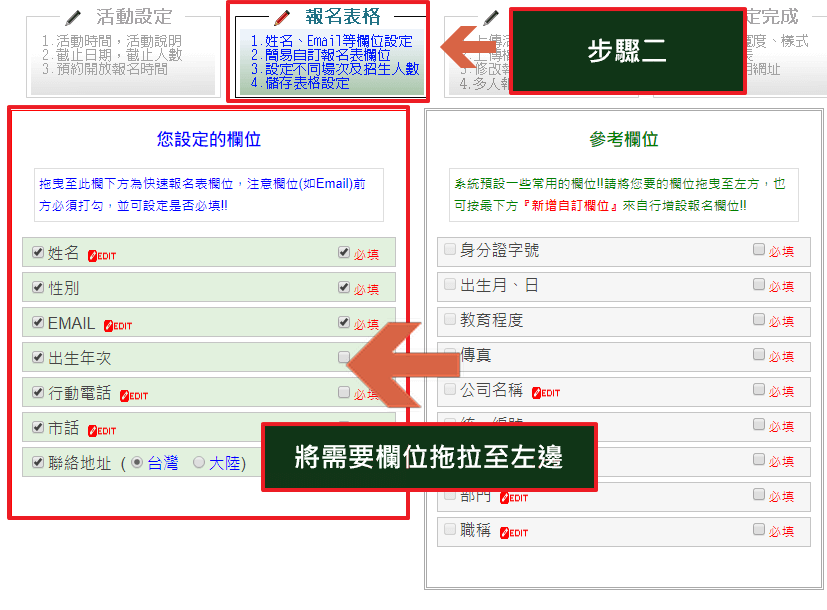The image size is (827, 610).
Task: Open the 報名表格 step tab
Action: point(331,51)
